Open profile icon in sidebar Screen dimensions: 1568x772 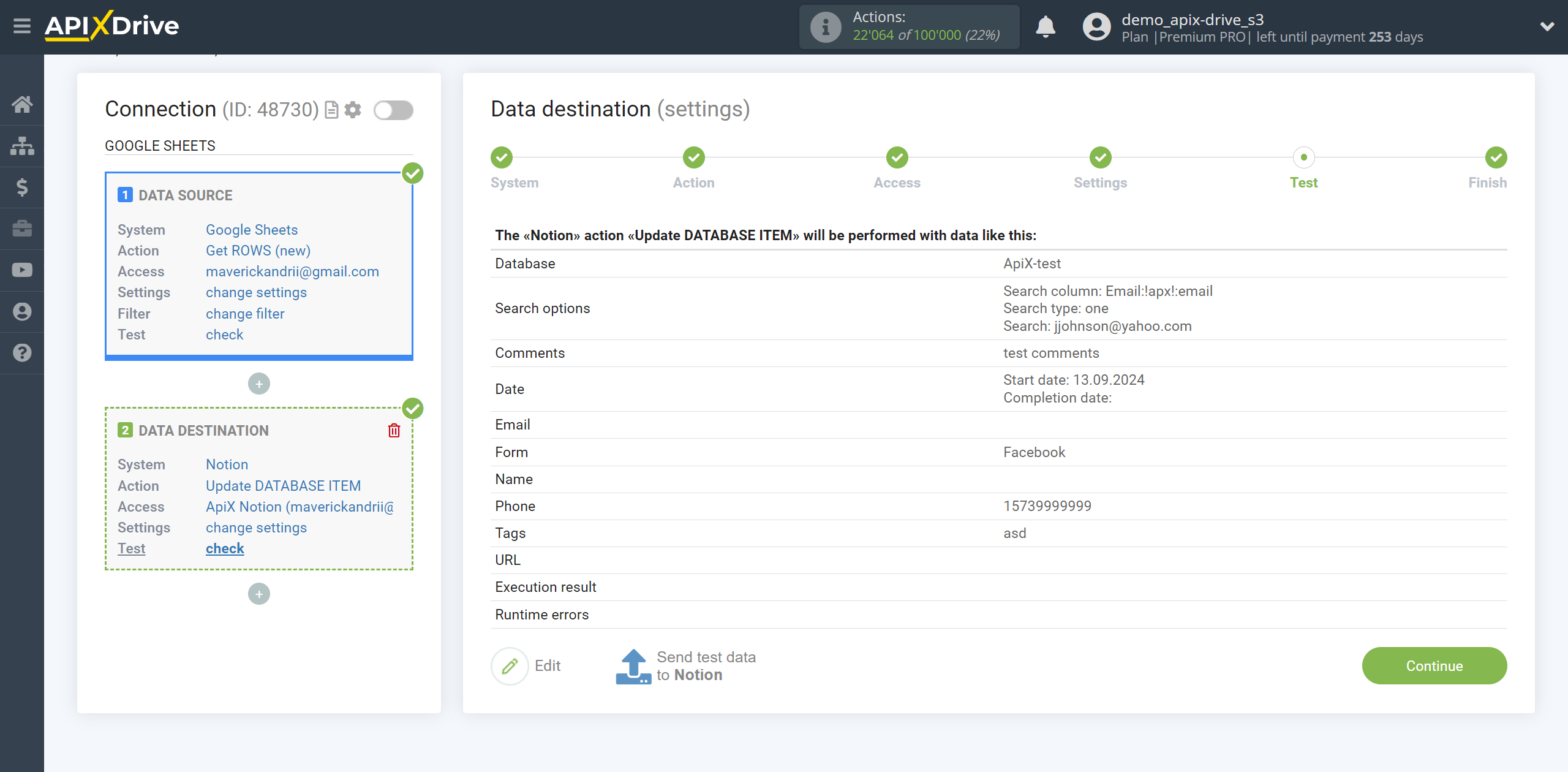coord(22,312)
